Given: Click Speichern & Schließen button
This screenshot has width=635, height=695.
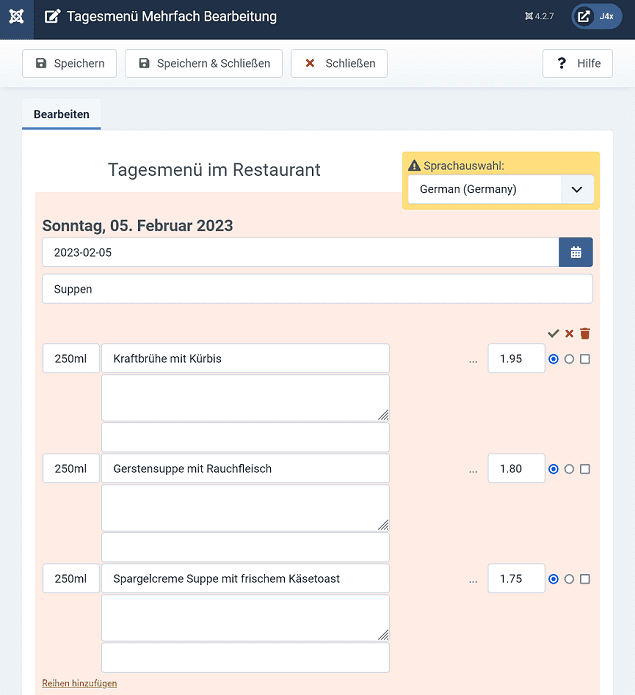Looking at the screenshot, I should pos(204,63).
